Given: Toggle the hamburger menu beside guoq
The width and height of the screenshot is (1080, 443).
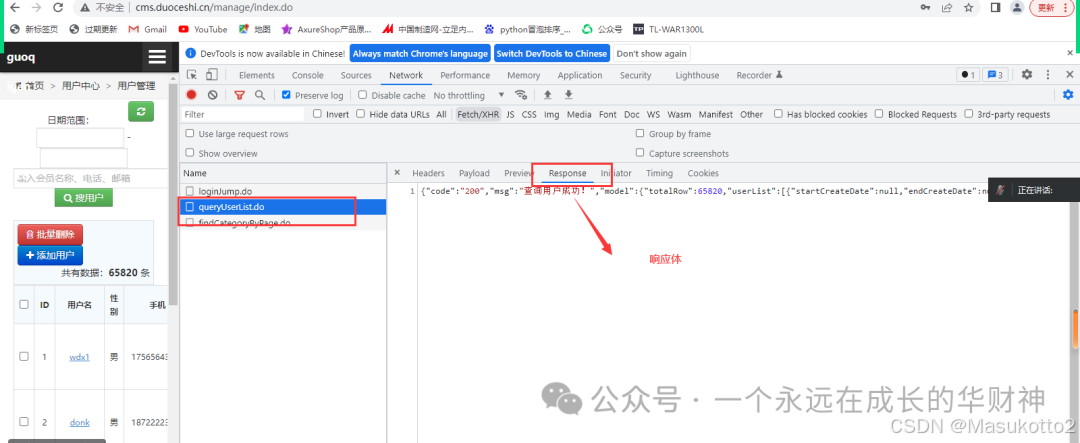Looking at the screenshot, I should click(157, 57).
